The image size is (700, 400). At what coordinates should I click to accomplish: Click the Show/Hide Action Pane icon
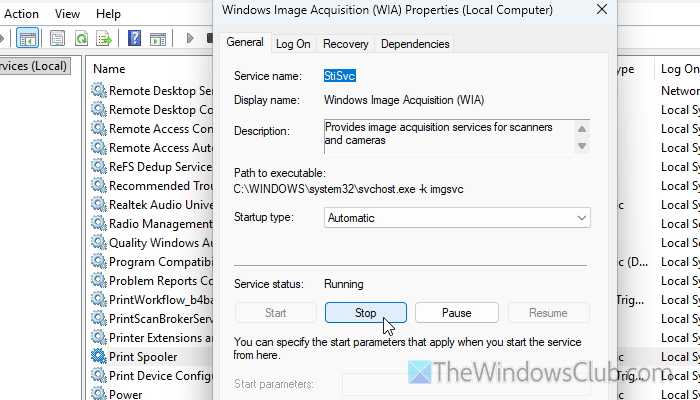click(x=158, y=38)
